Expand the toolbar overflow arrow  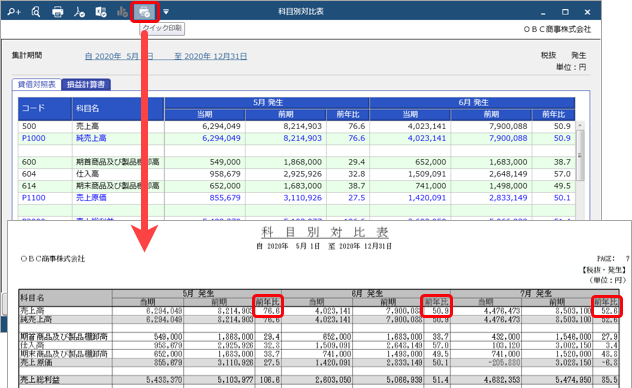pyautogui.click(x=166, y=12)
